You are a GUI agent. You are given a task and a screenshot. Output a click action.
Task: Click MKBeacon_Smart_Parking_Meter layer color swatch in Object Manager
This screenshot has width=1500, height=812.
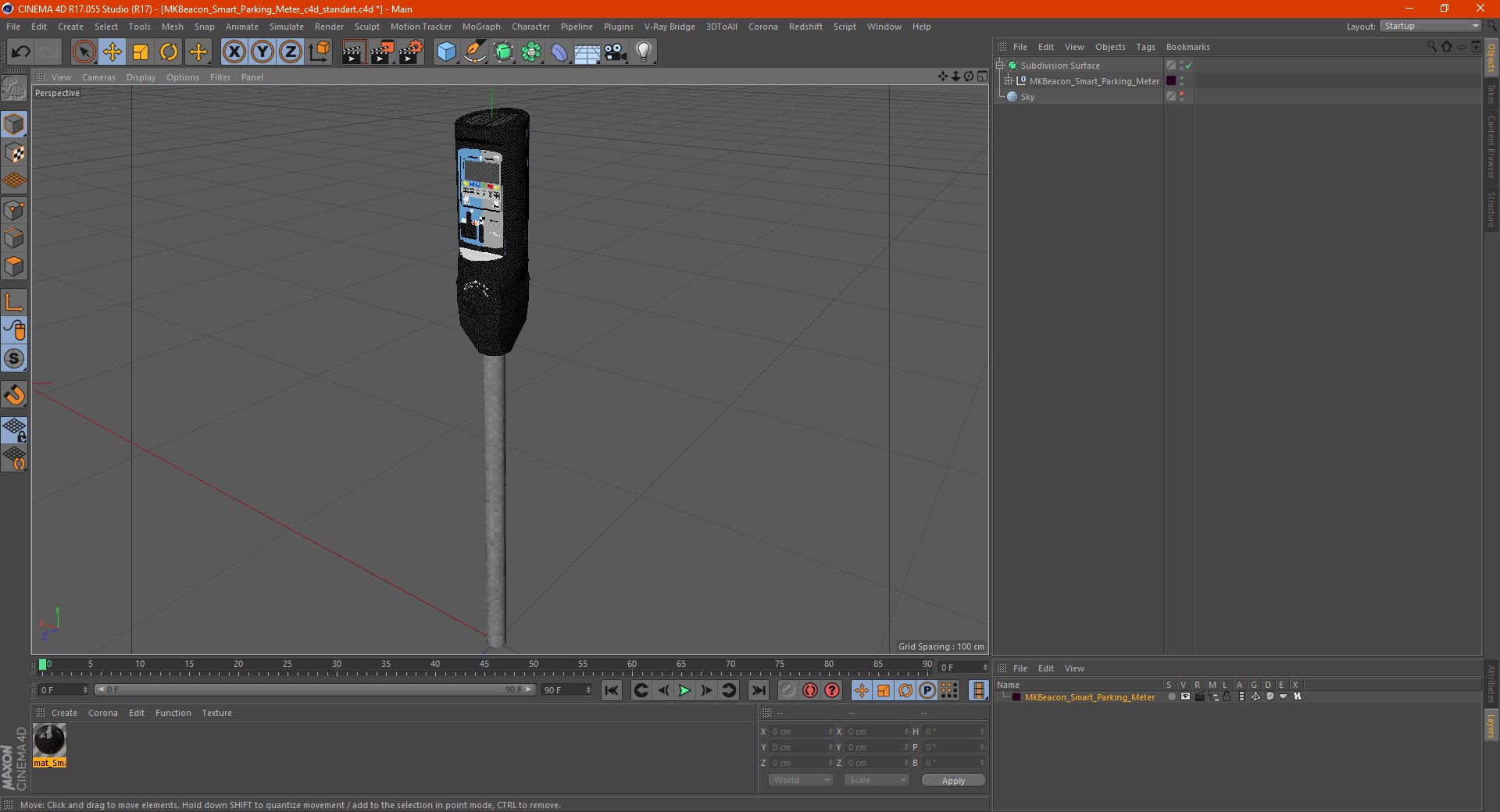pyautogui.click(x=1171, y=81)
